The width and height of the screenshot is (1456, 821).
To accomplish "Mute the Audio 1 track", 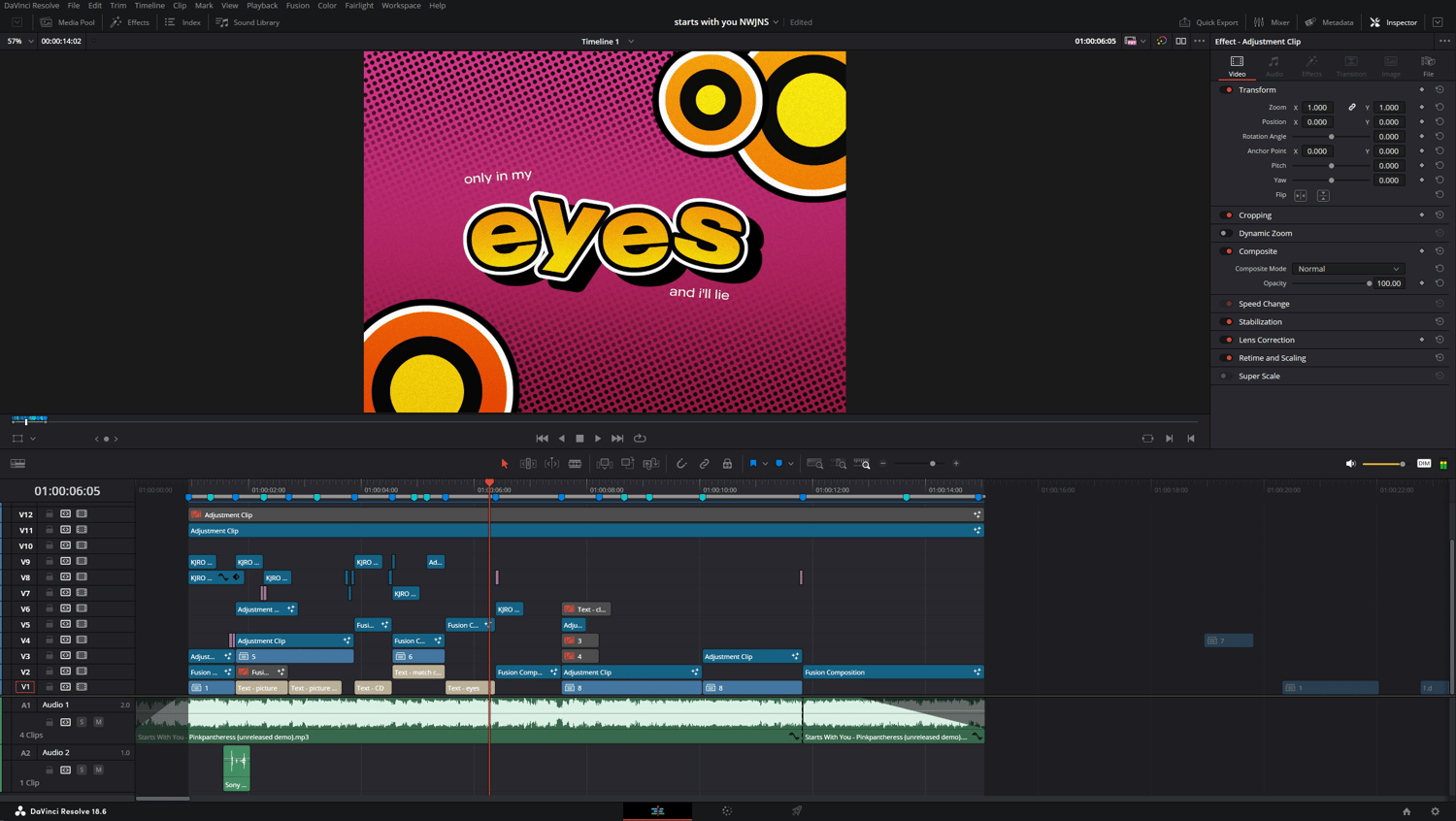I will tap(98, 722).
